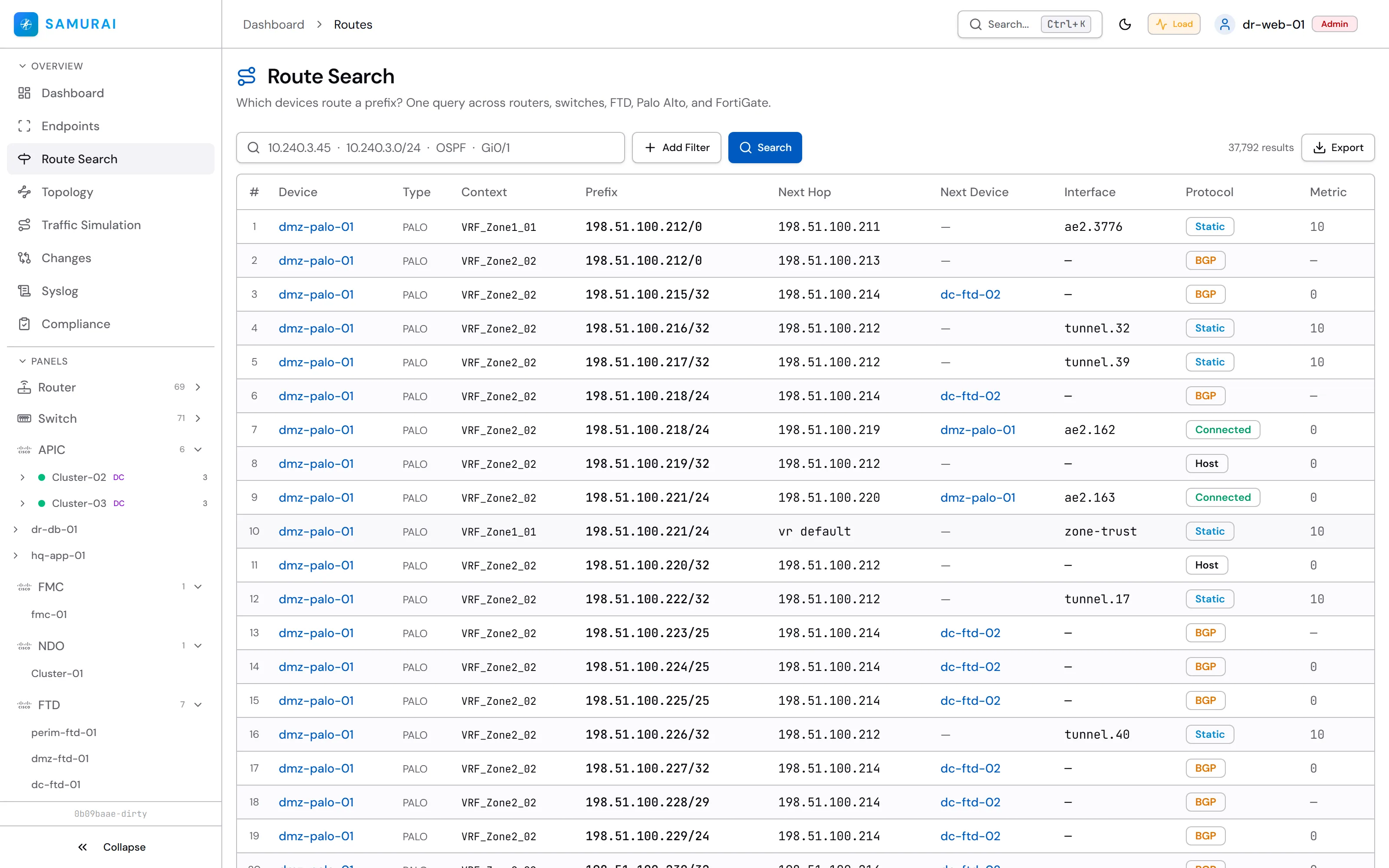Open the Topology page
This screenshot has width=1389, height=868.
[x=111, y=192]
